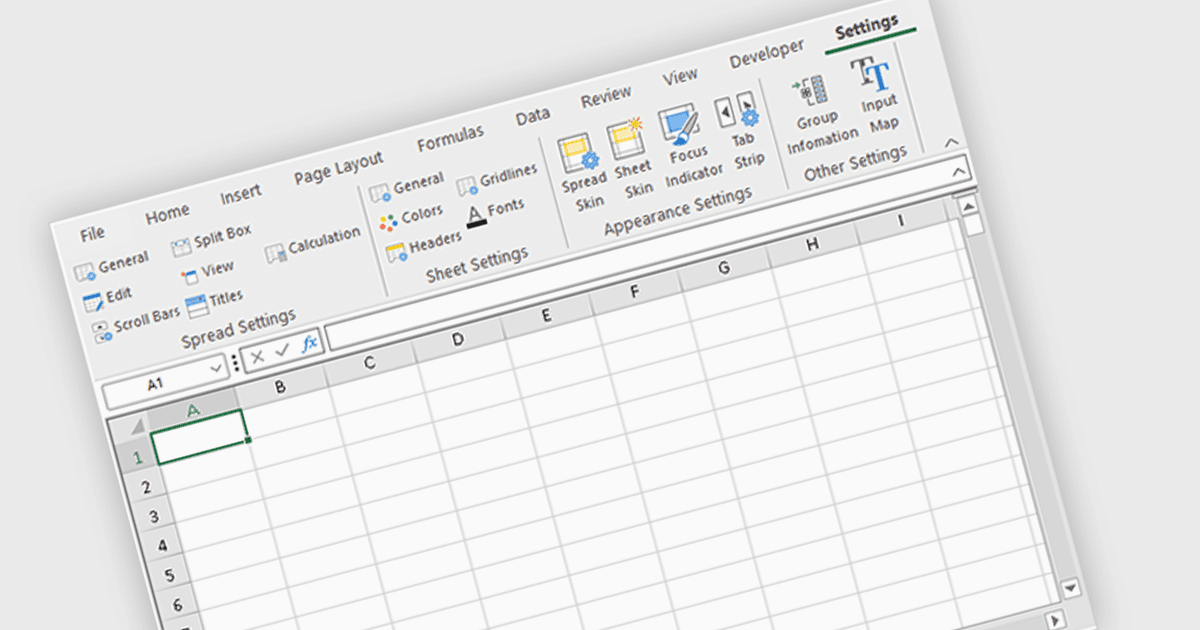Click the vertical scrollbar up arrow
The height and width of the screenshot is (630, 1200).
pos(968,206)
